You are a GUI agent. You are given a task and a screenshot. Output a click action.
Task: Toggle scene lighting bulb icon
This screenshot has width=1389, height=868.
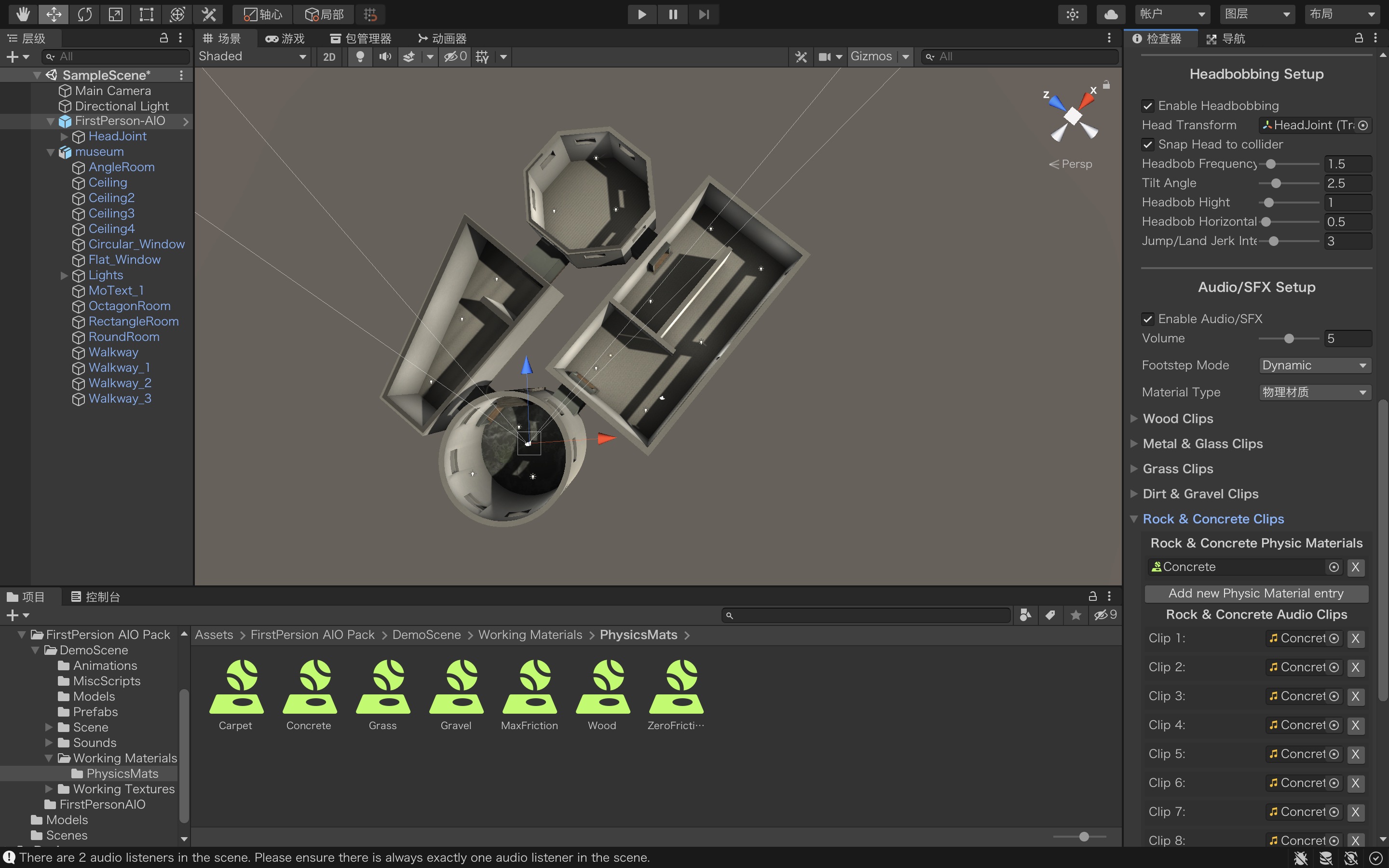coord(360,56)
